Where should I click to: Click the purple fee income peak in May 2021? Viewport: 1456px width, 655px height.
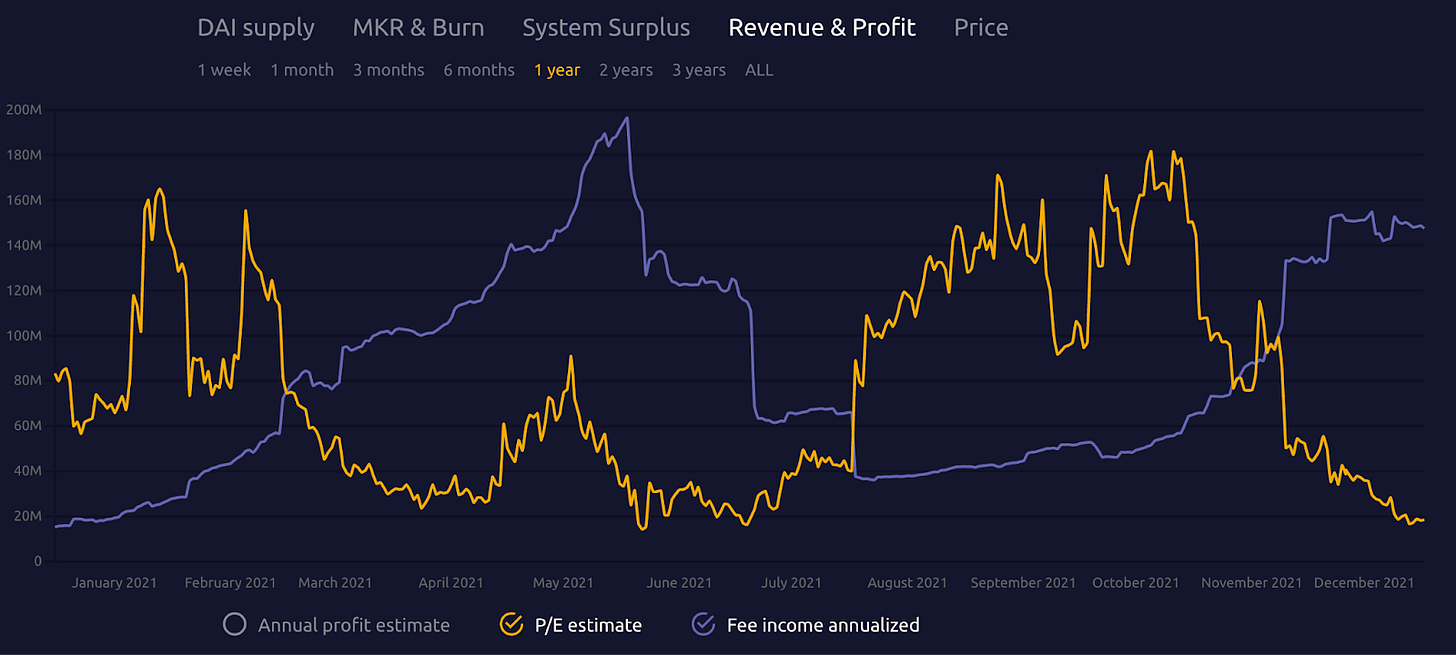tap(627, 118)
